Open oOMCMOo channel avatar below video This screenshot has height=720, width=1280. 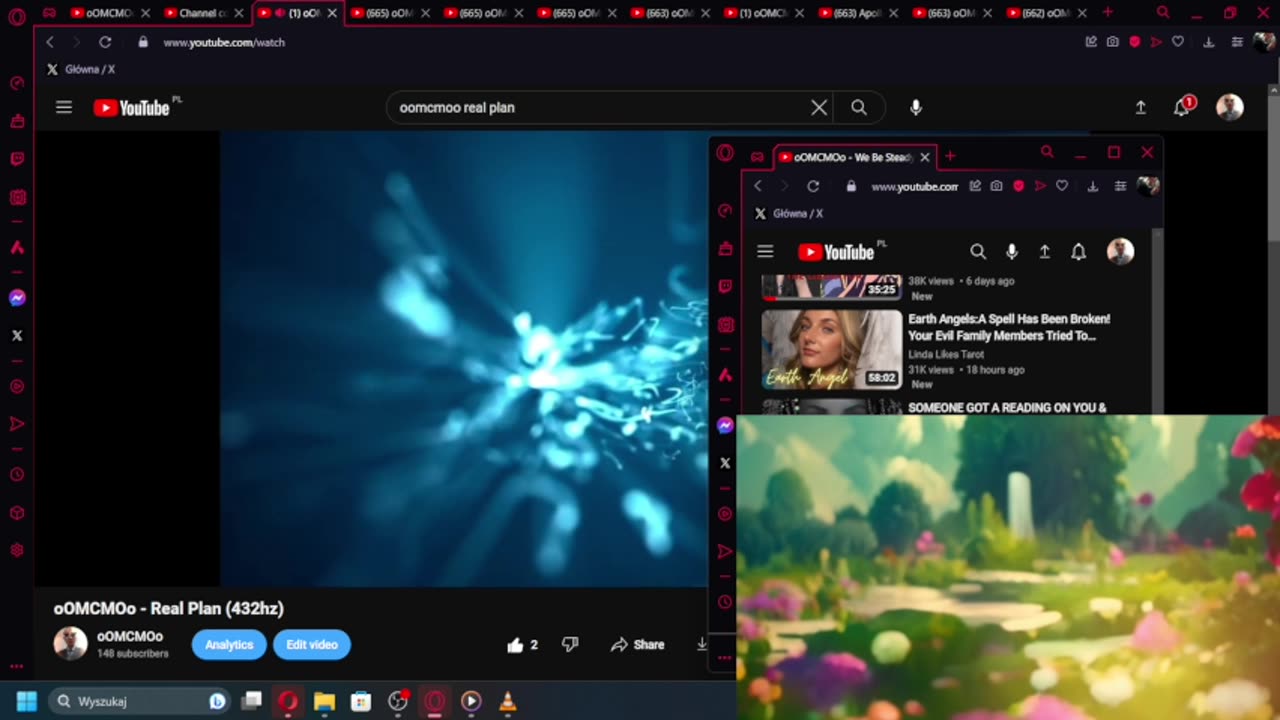tap(70, 643)
